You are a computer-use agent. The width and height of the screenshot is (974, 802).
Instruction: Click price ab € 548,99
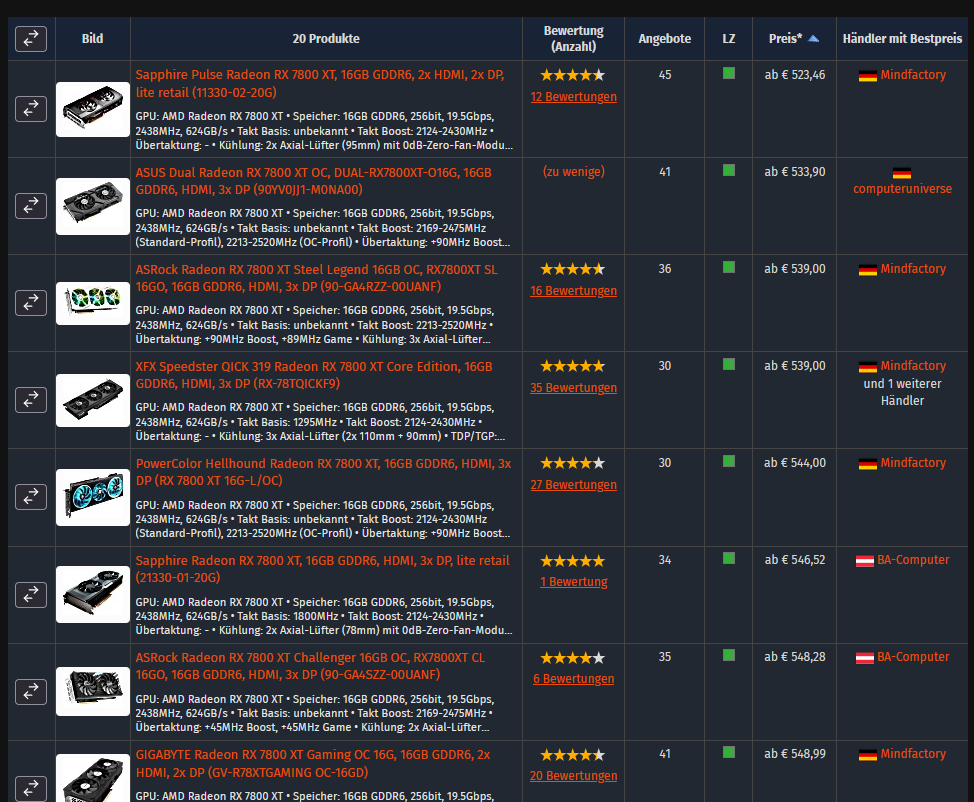(795, 754)
